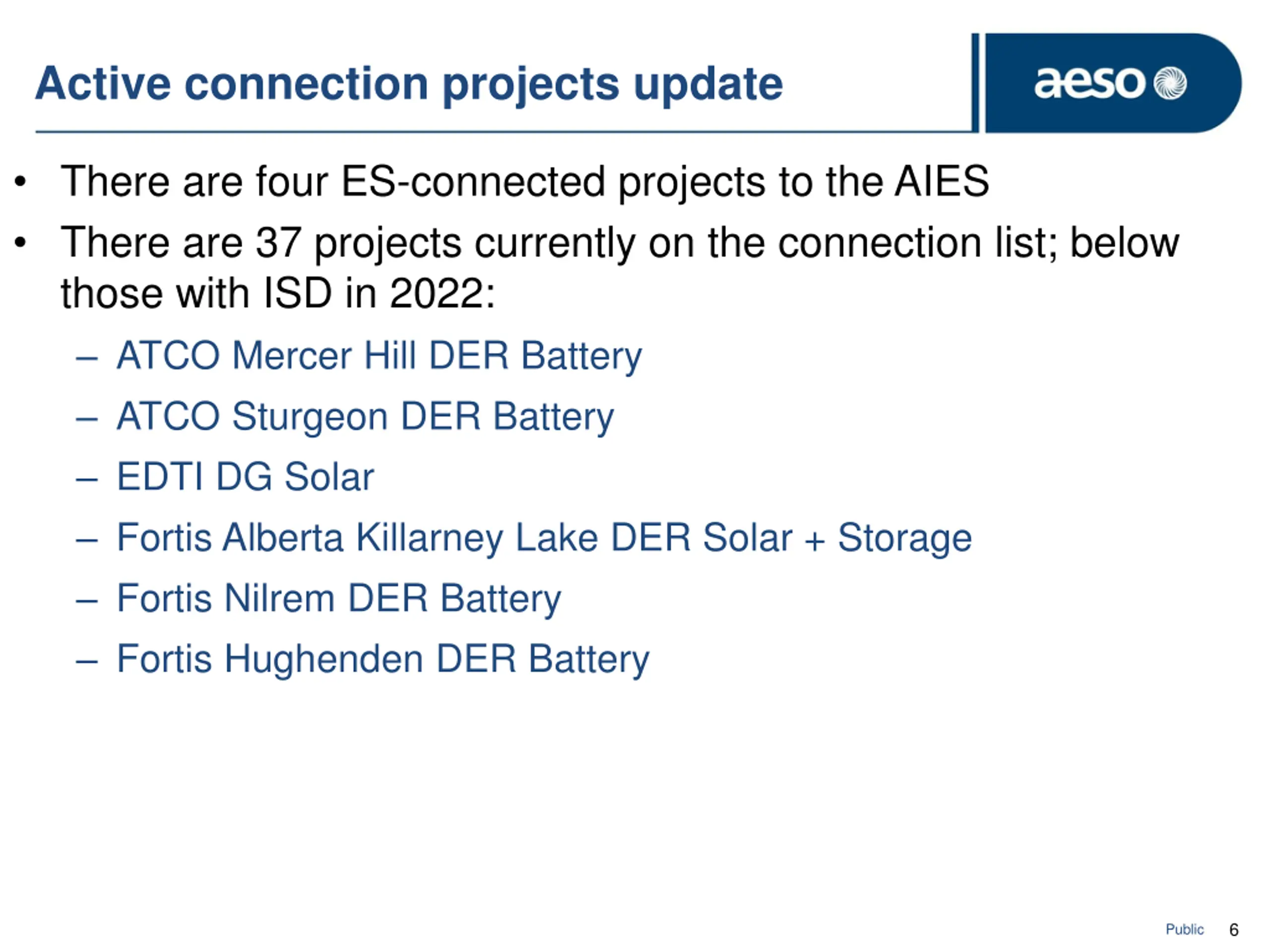This screenshot has height=952, width=1270.
Task: Click the dash before ATCO Mercer Hill
Action: pyautogui.click(x=87, y=359)
